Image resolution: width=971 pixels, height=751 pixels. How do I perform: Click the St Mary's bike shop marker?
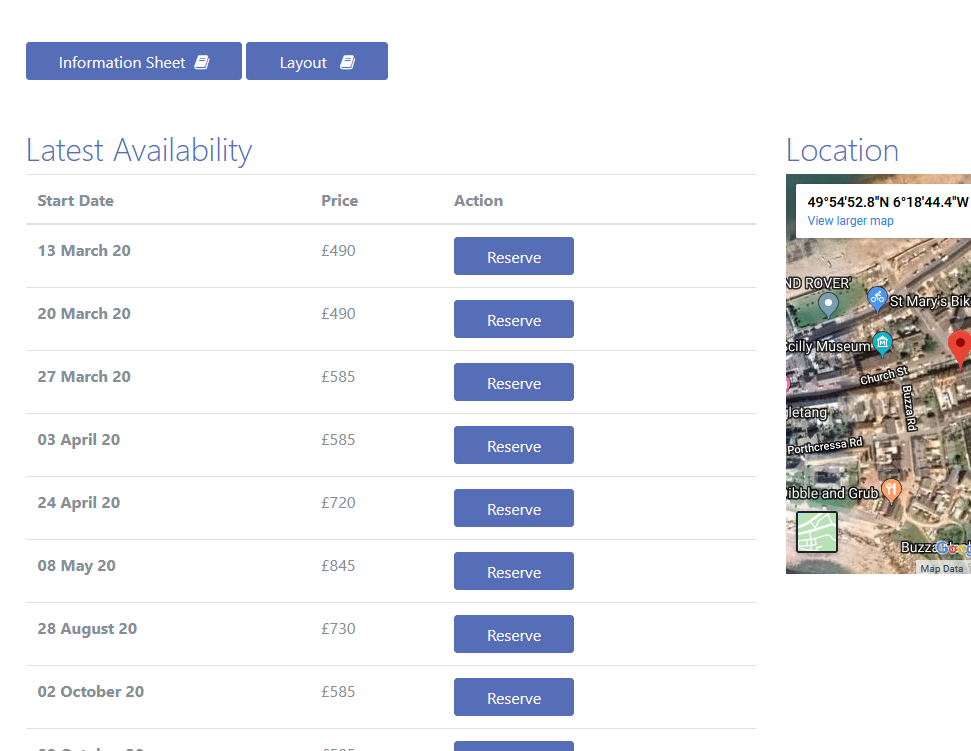[x=877, y=297]
